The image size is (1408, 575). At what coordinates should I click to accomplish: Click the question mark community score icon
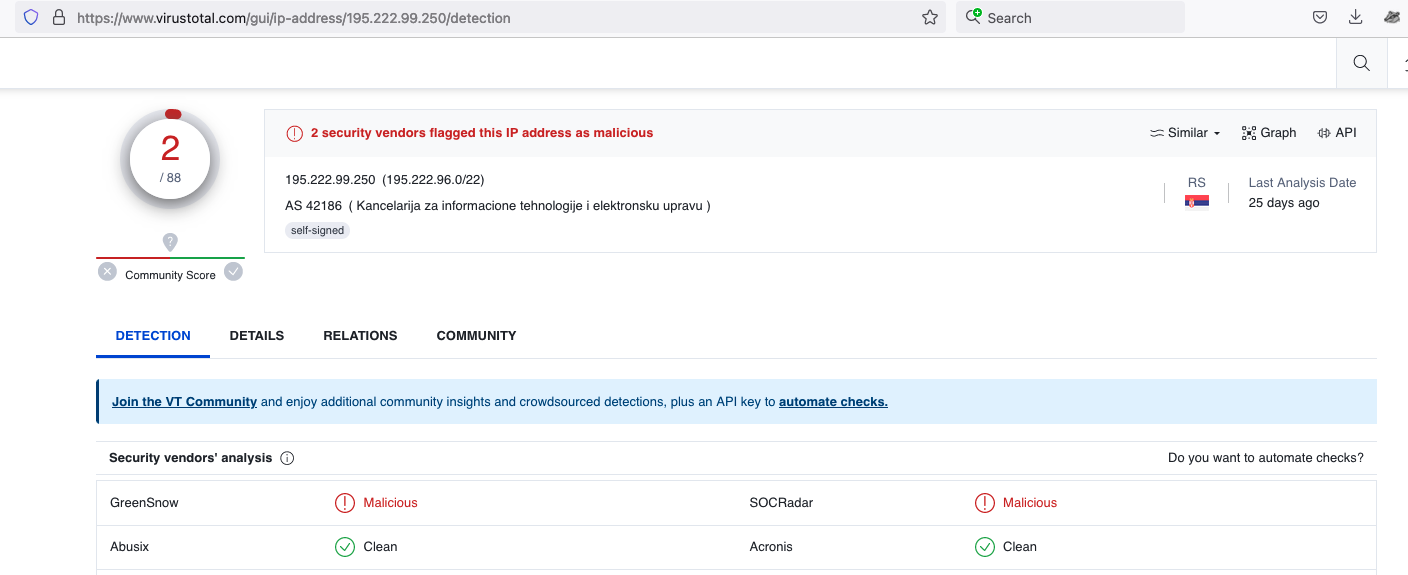coord(170,242)
